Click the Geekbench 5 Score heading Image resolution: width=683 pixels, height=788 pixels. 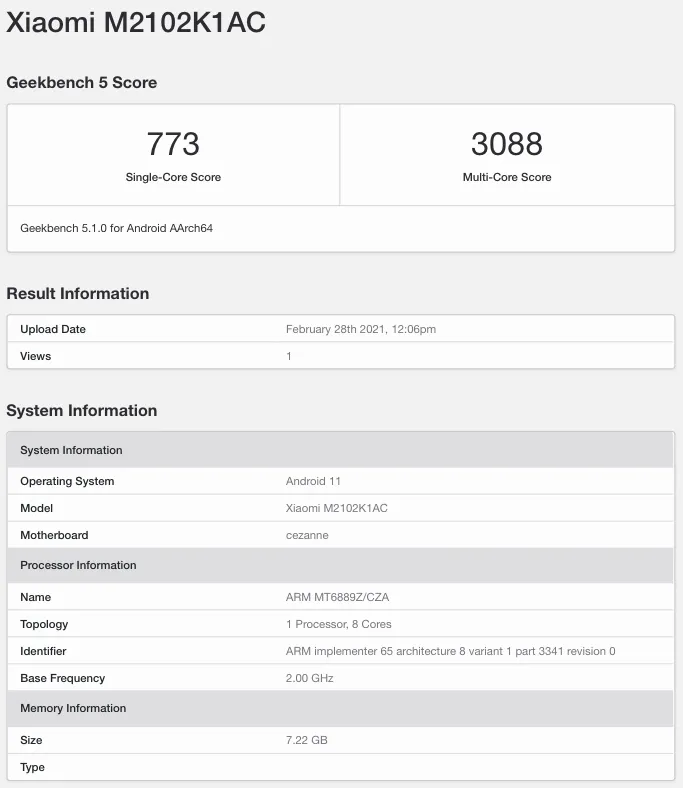pyautogui.click(x=82, y=82)
